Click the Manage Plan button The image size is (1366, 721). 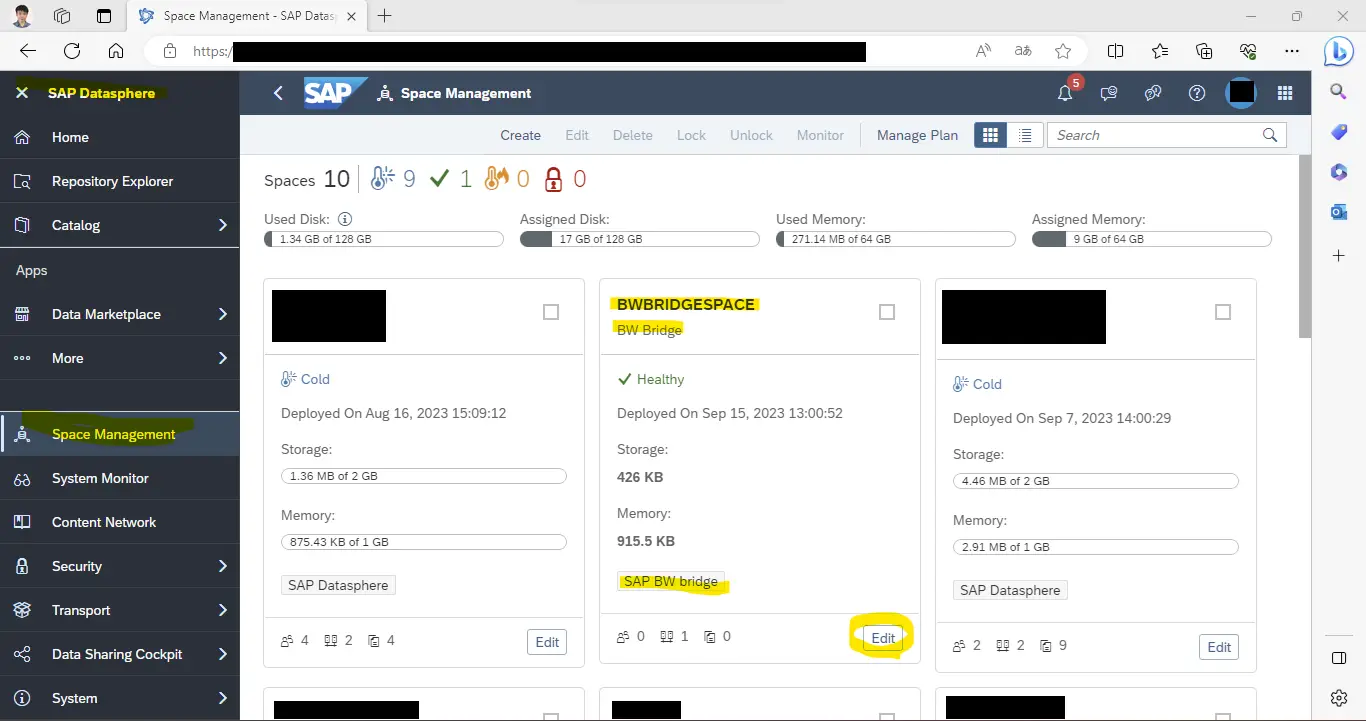point(917,135)
